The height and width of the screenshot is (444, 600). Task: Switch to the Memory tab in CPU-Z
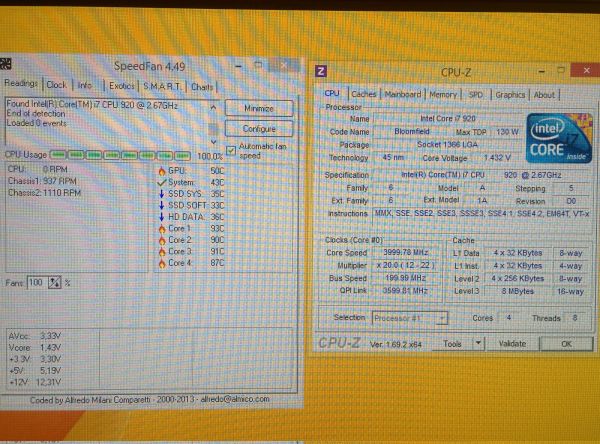(x=443, y=95)
